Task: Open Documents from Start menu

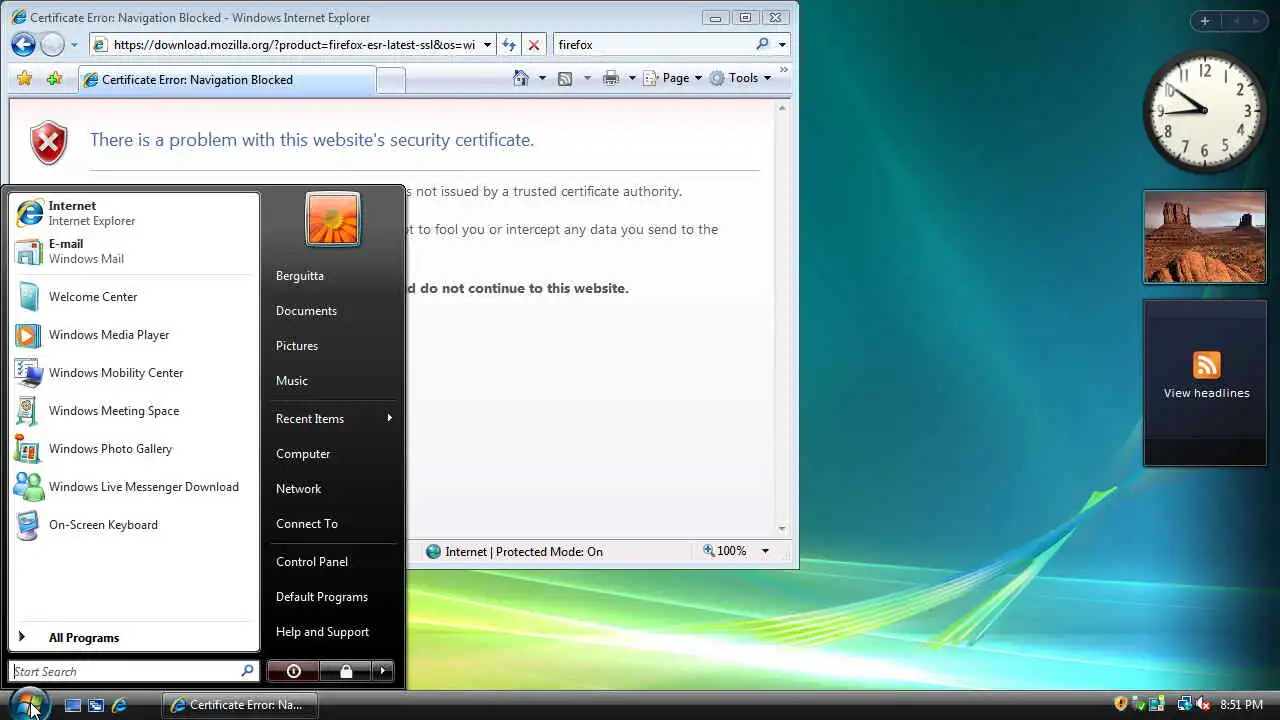Action: pos(306,310)
